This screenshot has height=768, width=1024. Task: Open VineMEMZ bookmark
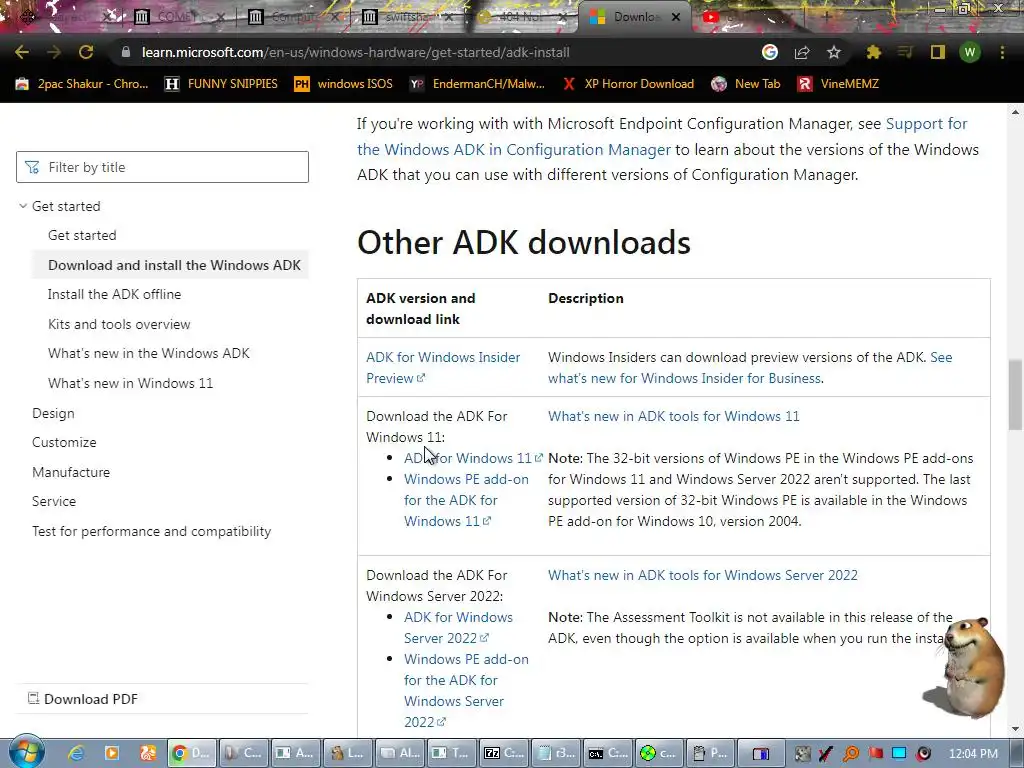[839, 84]
